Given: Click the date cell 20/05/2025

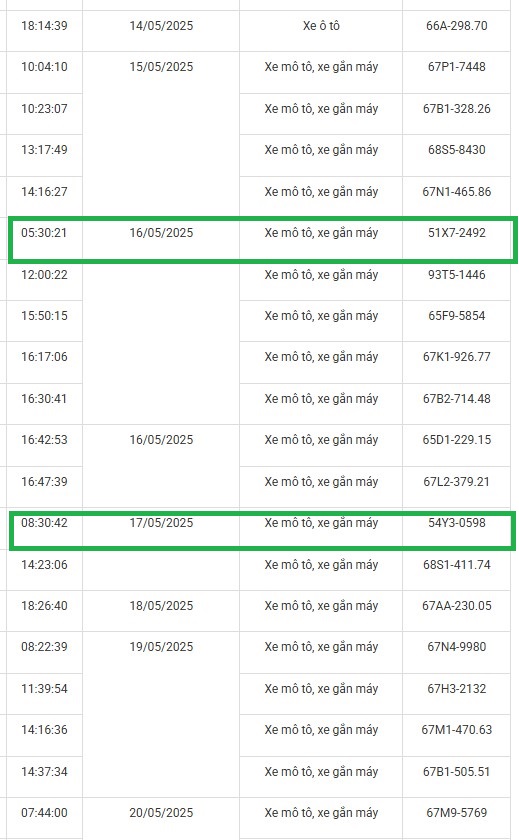Looking at the screenshot, I should click(x=161, y=818).
